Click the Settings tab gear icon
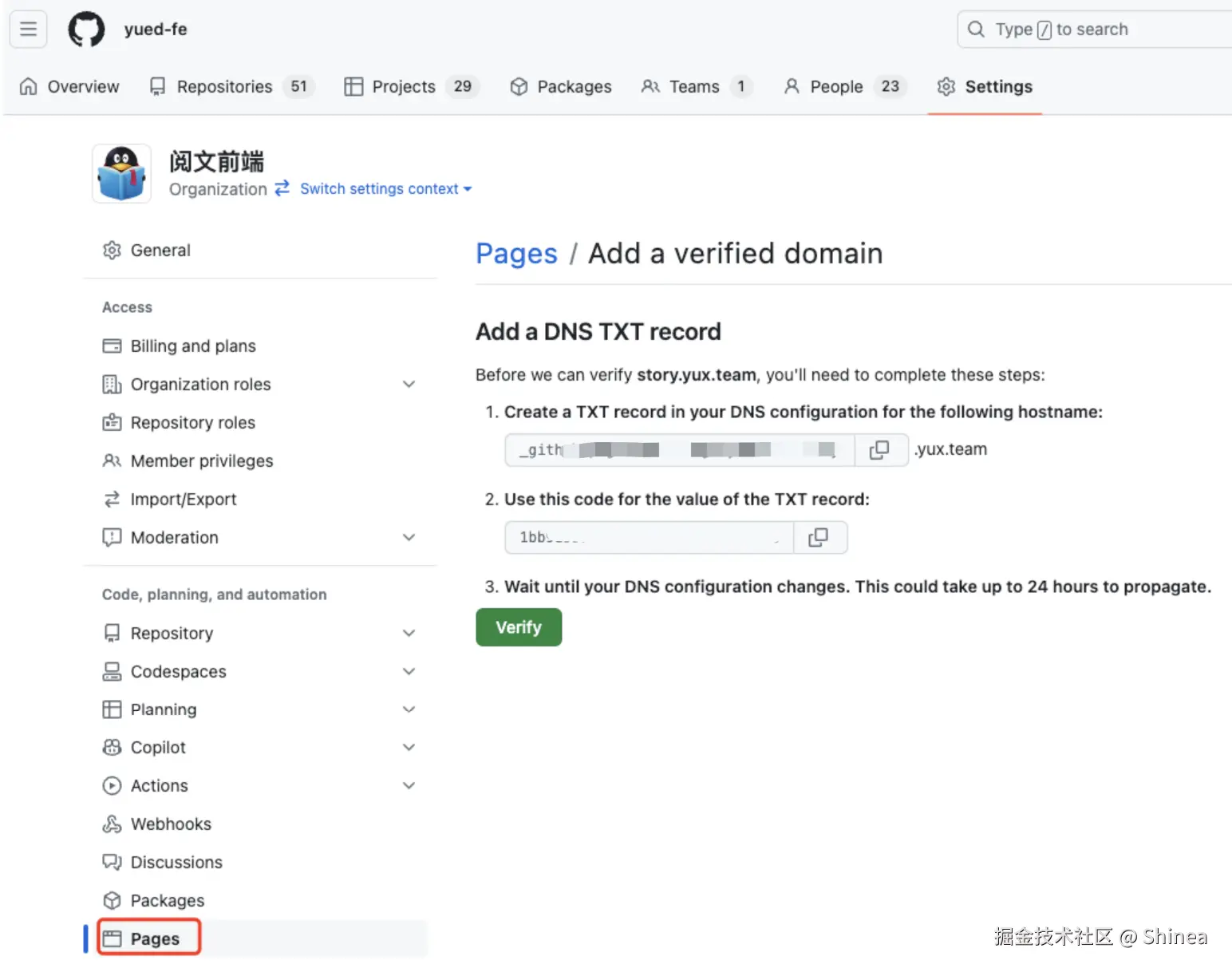 [x=946, y=86]
